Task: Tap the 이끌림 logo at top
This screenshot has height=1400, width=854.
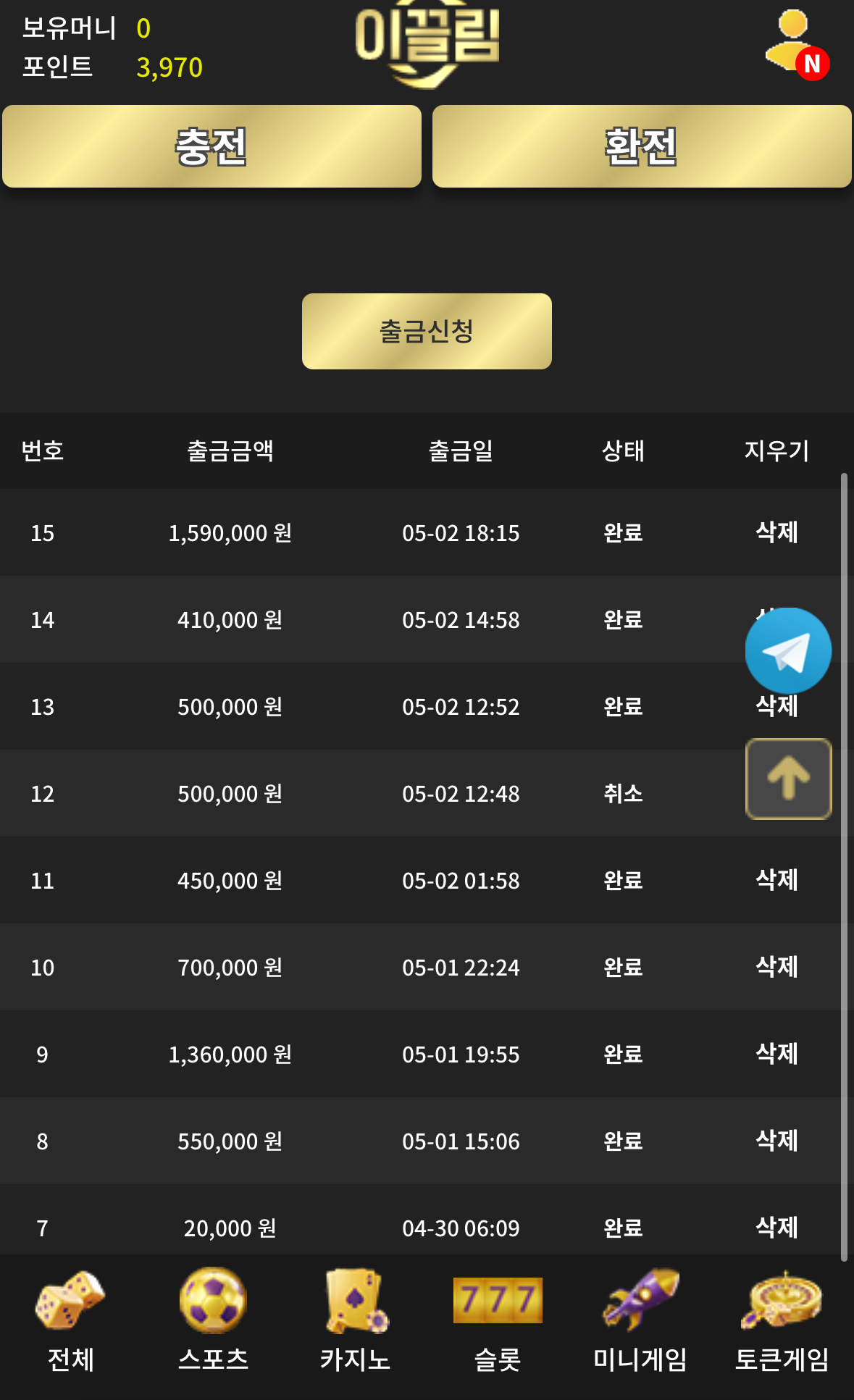Action: point(427,43)
